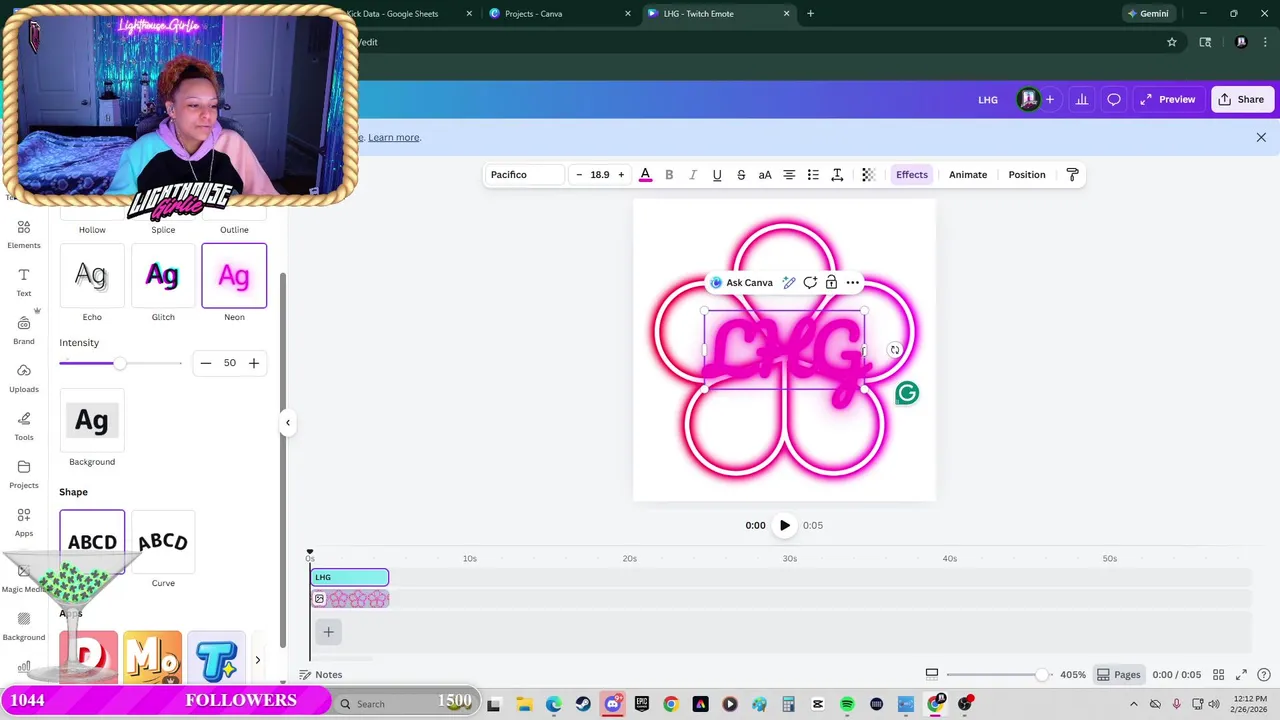Expand apps row with right arrow
The height and width of the screenshot is (720, 1280).
257,660
